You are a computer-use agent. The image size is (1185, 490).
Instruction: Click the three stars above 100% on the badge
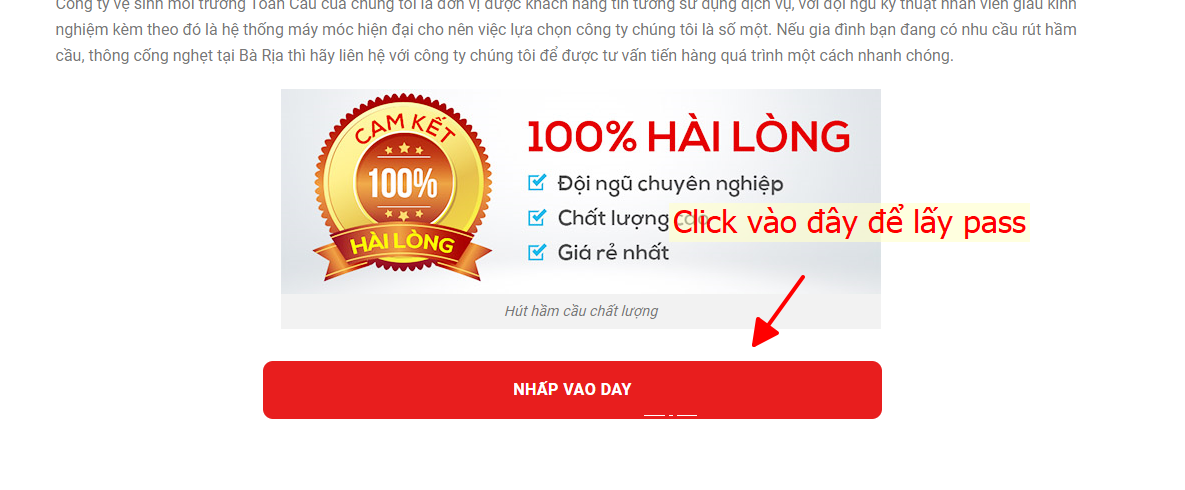pos(403,149)
